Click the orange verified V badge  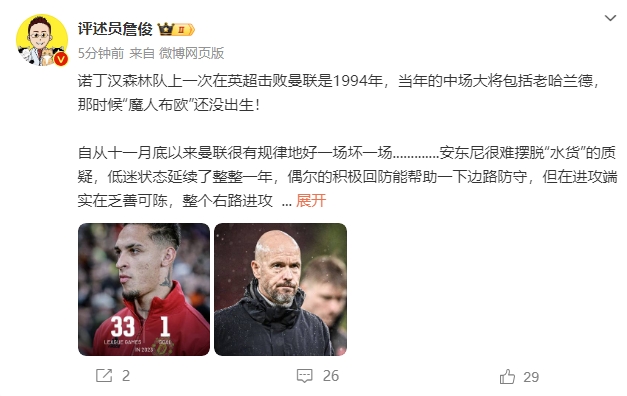[60, 59]
